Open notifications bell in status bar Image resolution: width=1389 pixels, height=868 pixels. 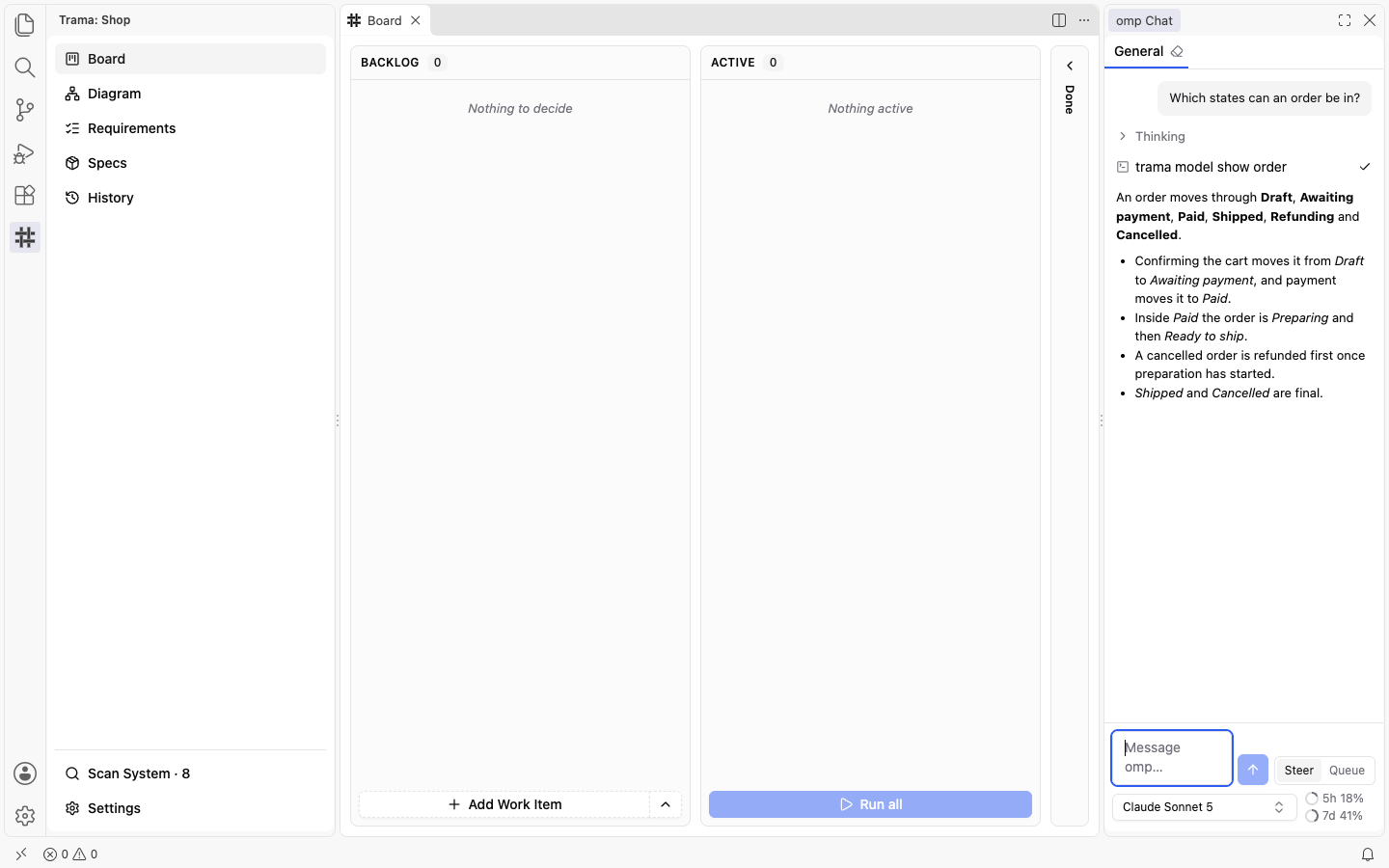[x=1368, y=854]
